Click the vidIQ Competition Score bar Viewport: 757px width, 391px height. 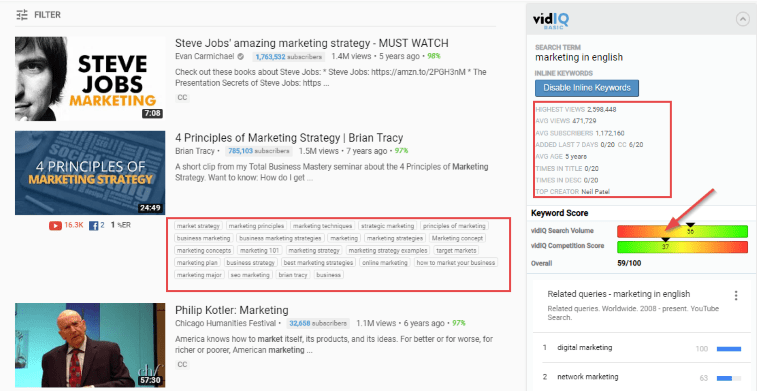coord(682,247)
